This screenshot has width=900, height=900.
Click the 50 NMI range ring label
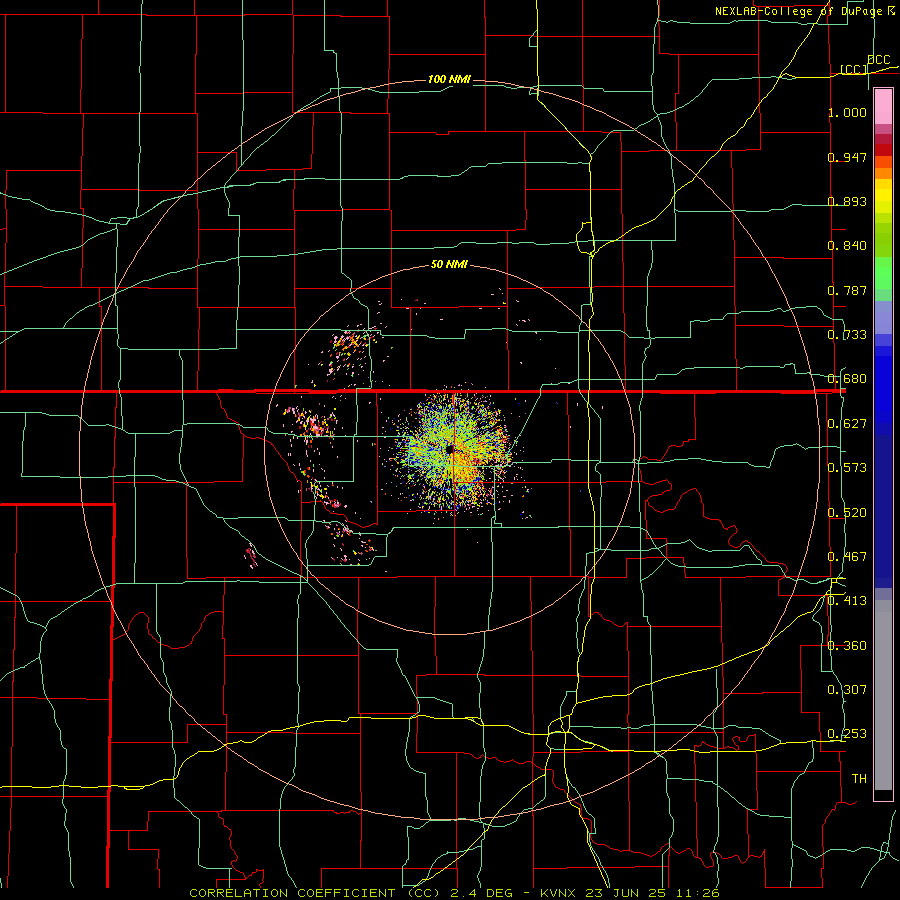pyautogui.click(x=449, y=265)
